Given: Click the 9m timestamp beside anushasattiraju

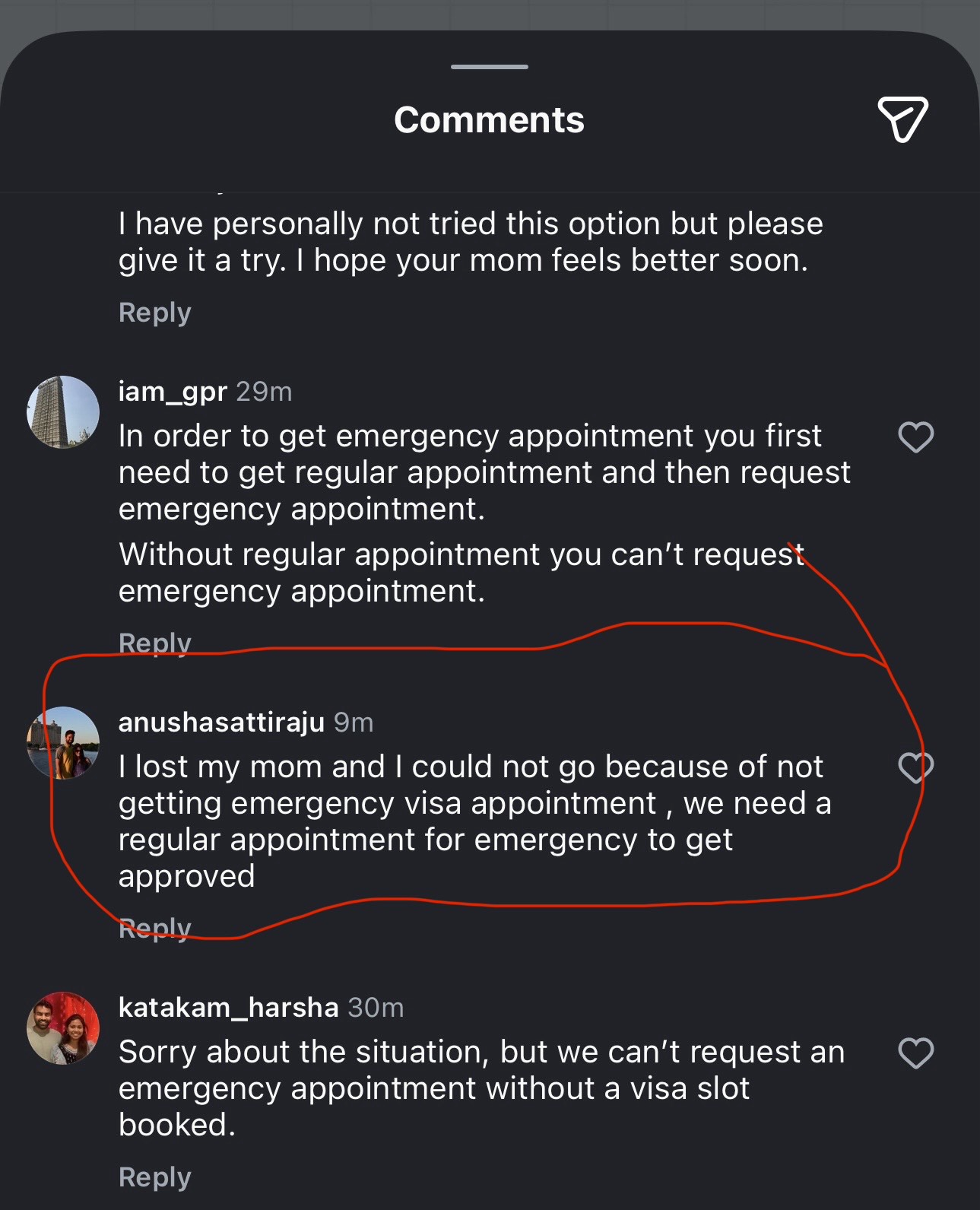Looking at the screenshot, I should tap(354, 723).
